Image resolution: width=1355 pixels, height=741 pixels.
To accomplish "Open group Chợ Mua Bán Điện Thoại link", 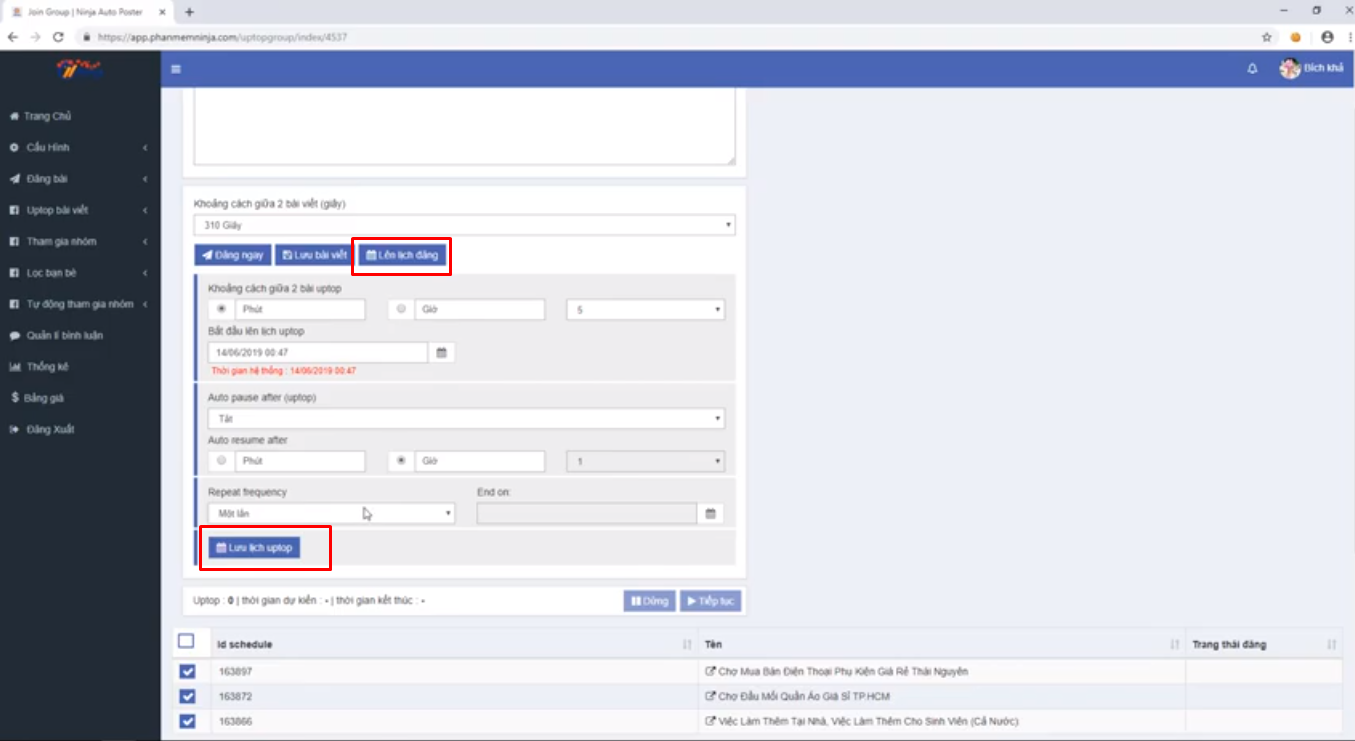I will click(842, 671).
